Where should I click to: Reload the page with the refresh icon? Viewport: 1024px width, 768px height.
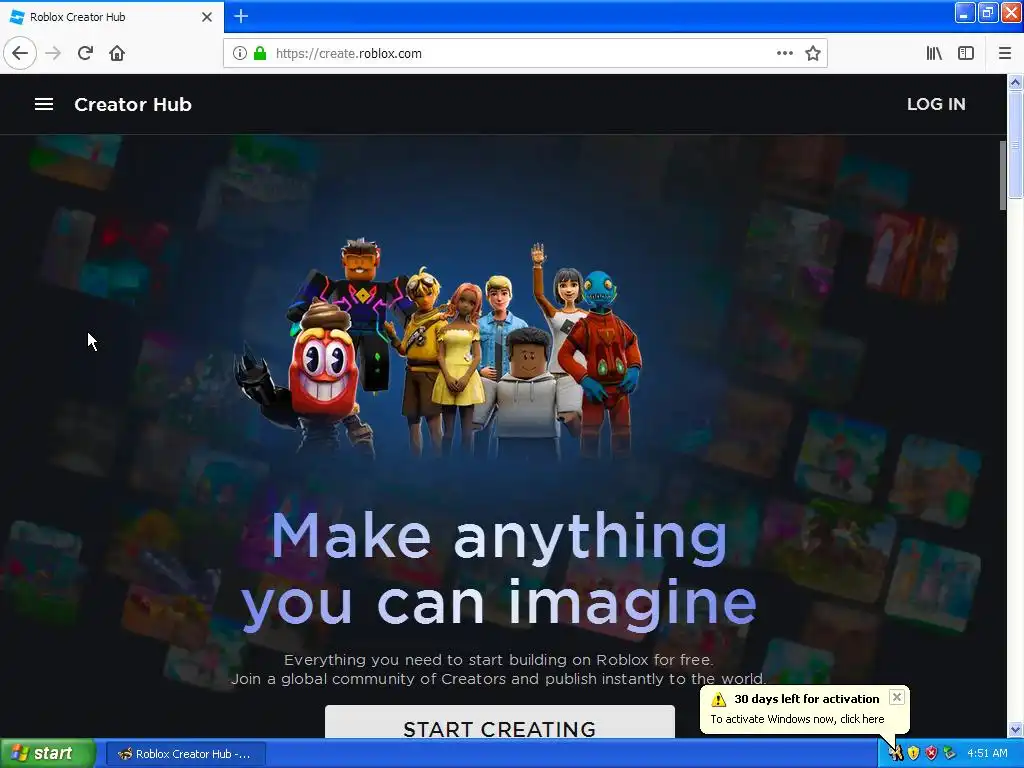(x=85, y=54)
